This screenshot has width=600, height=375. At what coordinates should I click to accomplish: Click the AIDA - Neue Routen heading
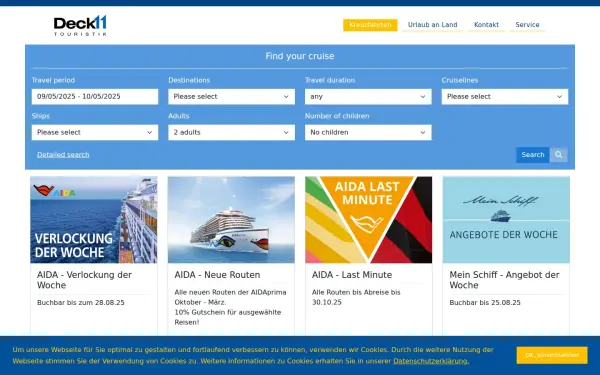tap(217, 275)
